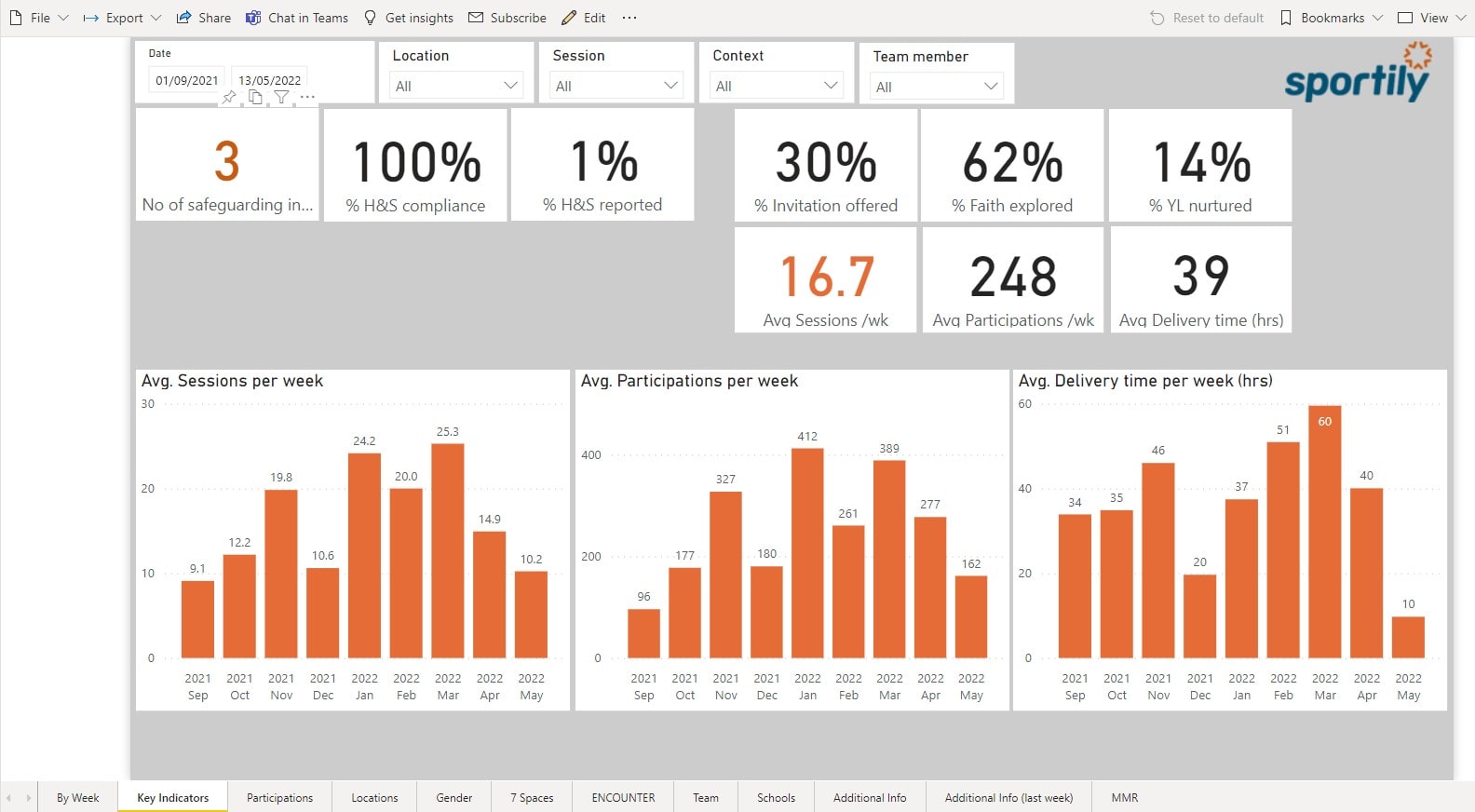The height and width of the screenshot is (812, 1475).
Task: Expand the Session filter dropdown
Action: point(616,86)
